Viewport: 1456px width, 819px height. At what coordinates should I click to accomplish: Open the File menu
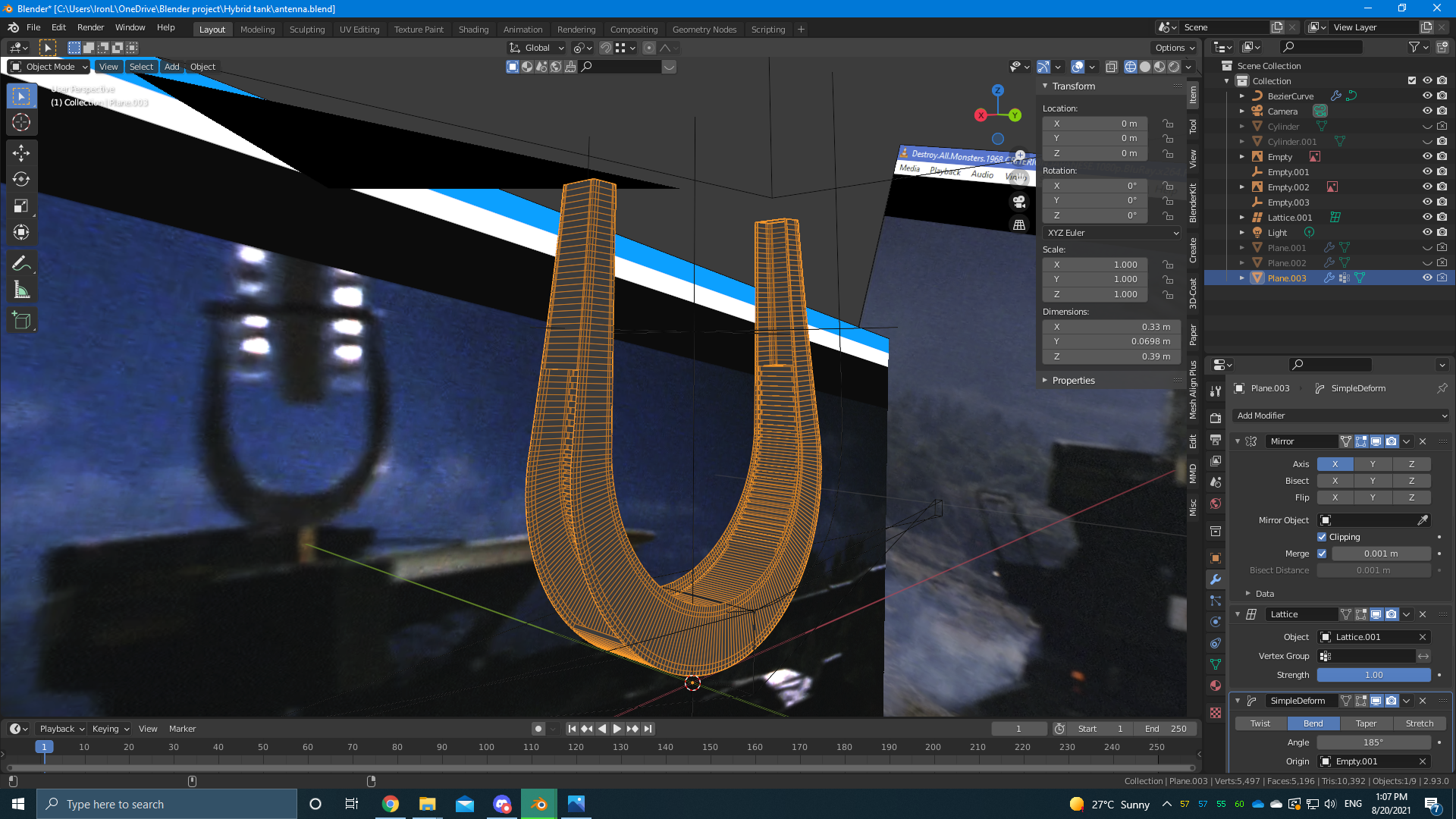(x=33, y=27)
